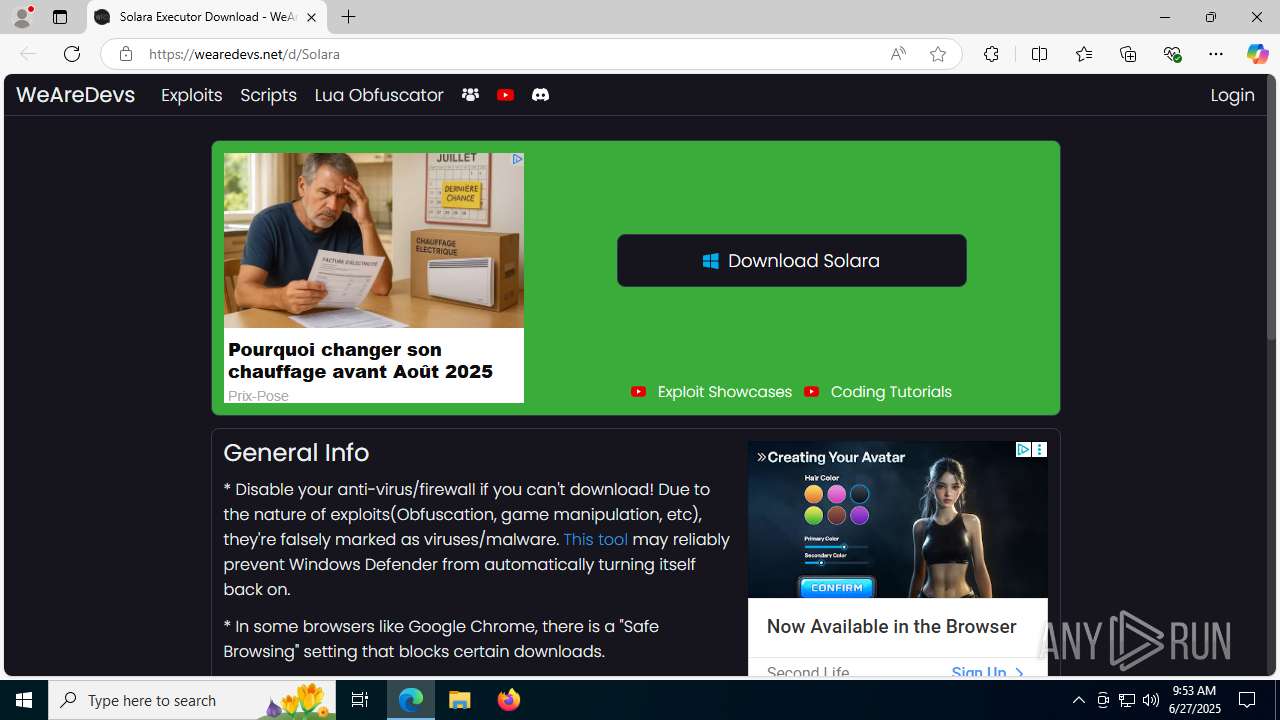
Task: Open the Exploits menu item
Action: point(191,95)
